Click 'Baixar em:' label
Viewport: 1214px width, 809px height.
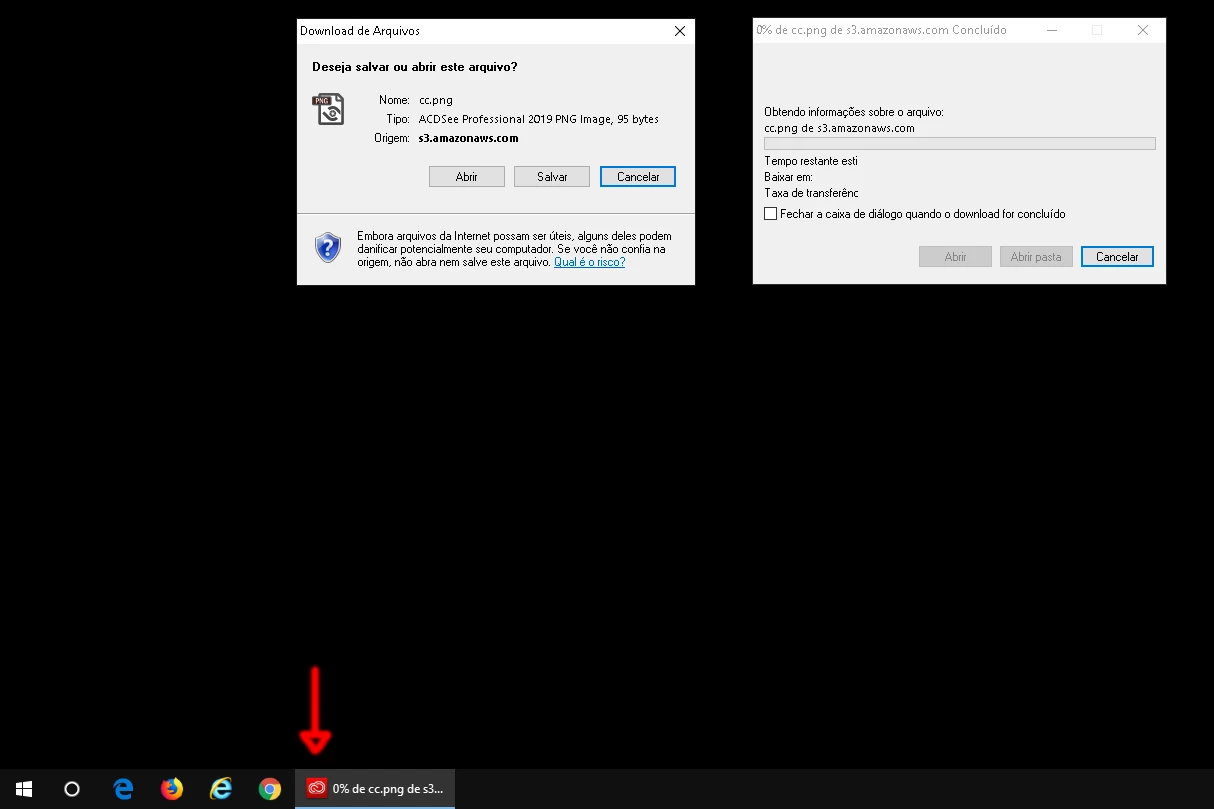788,177
